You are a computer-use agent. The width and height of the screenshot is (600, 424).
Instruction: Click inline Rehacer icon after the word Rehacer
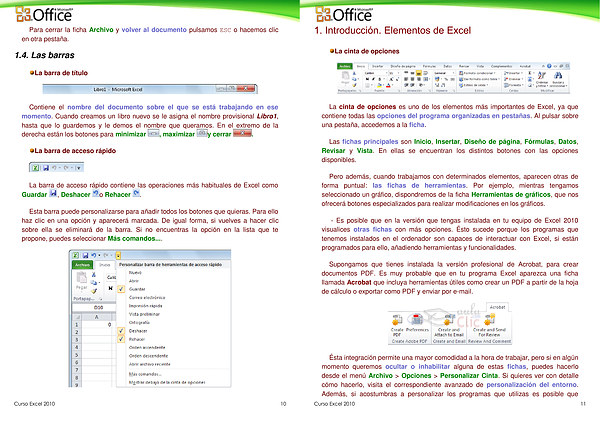coord(136,193)
